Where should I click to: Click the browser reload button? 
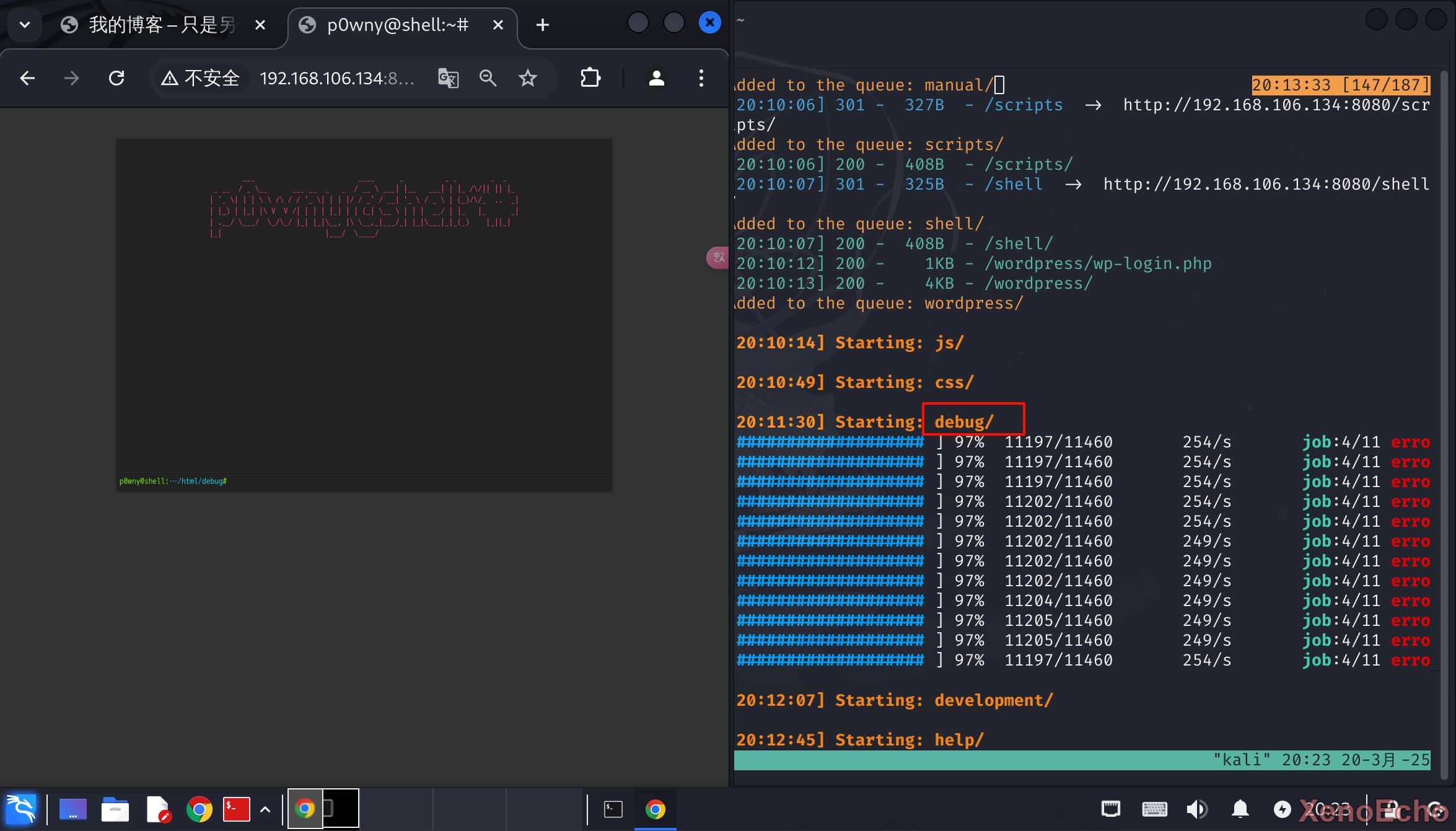[116, 78]
